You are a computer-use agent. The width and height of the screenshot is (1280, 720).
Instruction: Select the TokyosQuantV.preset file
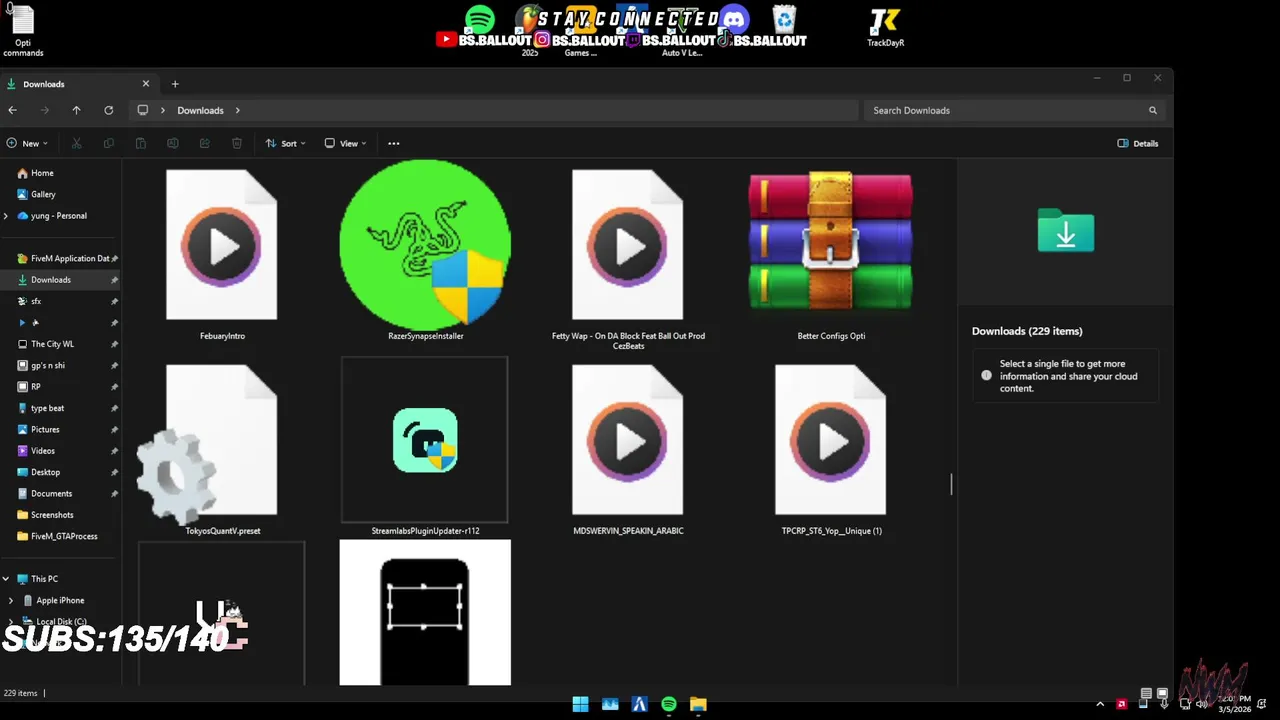coord(222,448)
